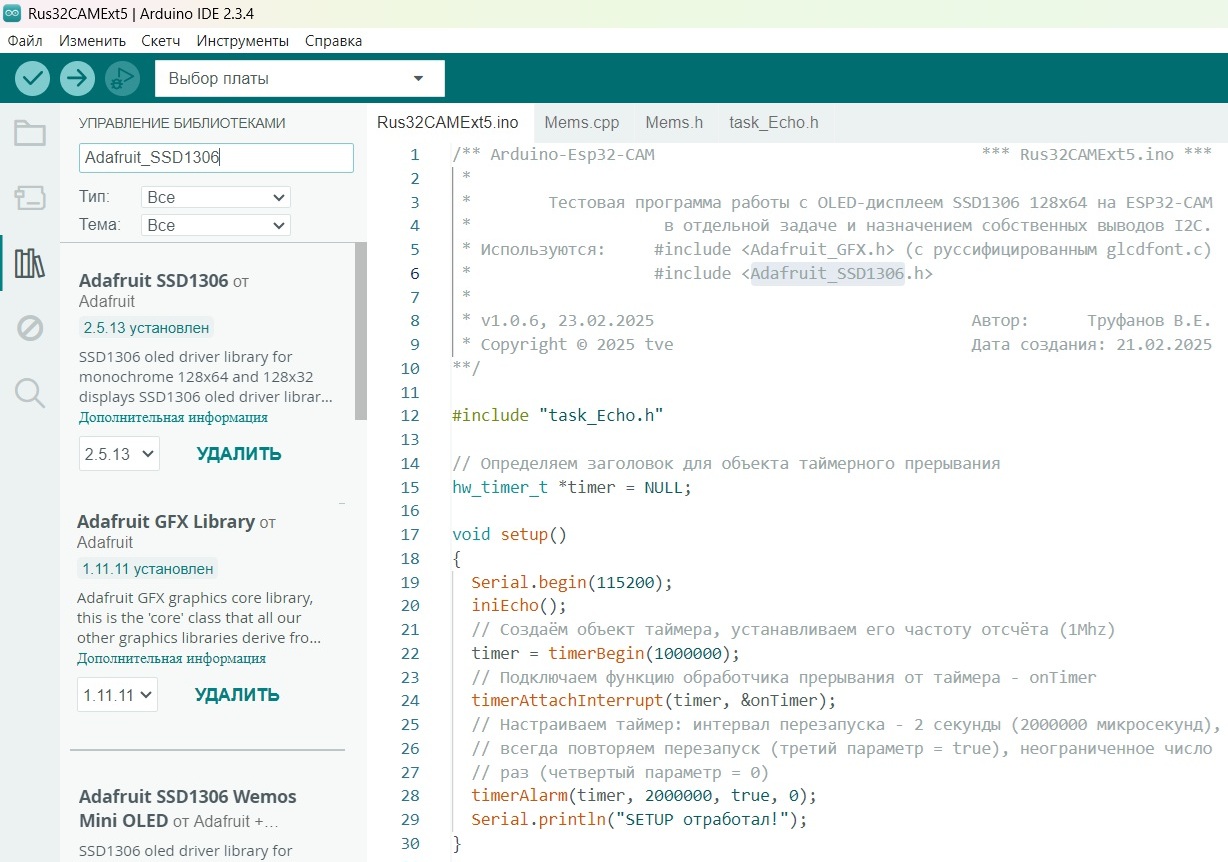Open the Sketchbook folder icon in sidebar
This screenshot has height=862, width=1228.
coord(30,133)
